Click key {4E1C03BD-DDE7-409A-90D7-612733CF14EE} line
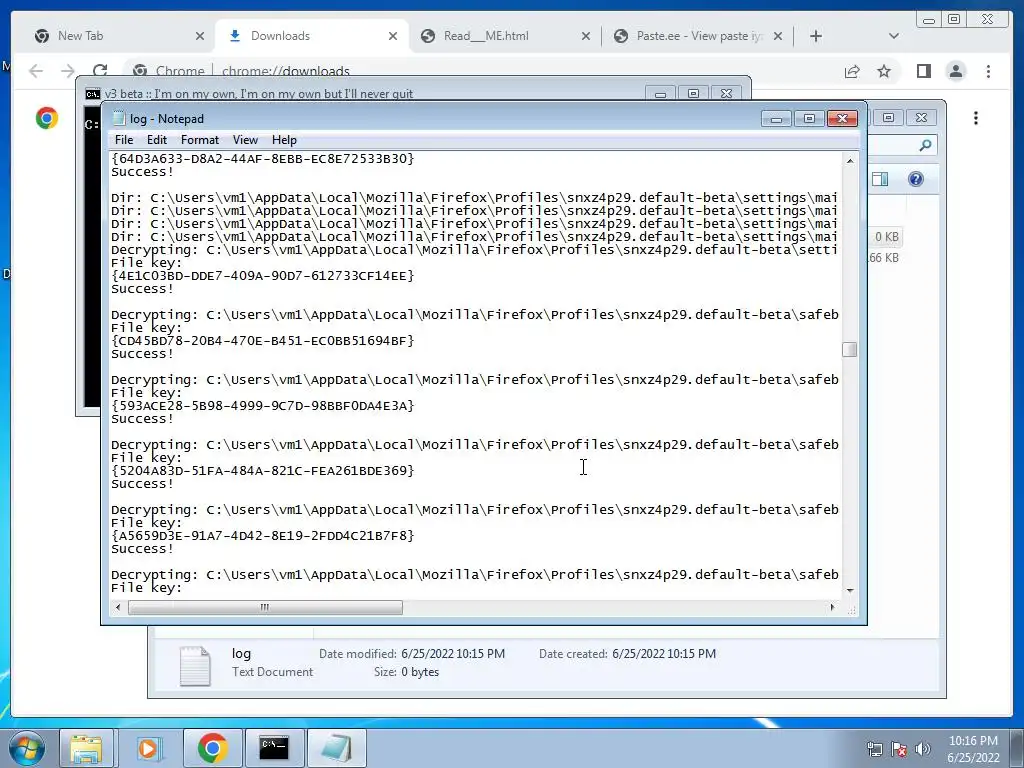1024x768 pixels. (263, 276)
